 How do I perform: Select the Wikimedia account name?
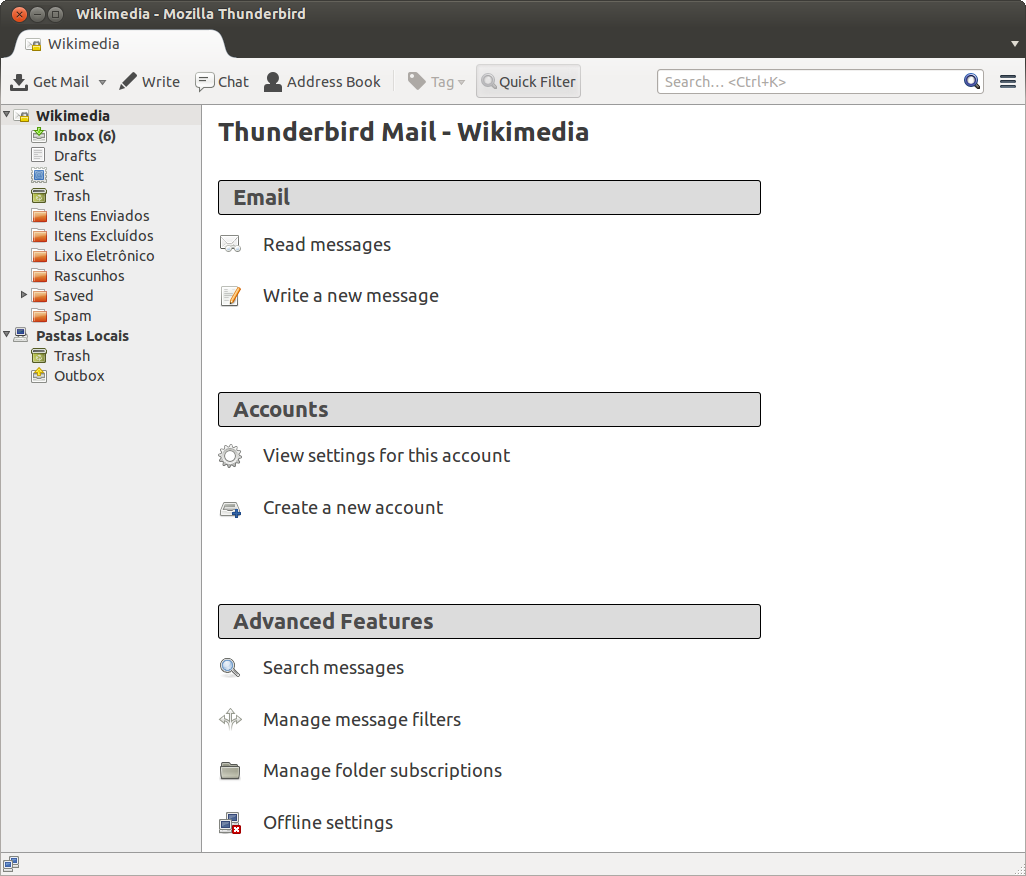[x=73, y=116]
